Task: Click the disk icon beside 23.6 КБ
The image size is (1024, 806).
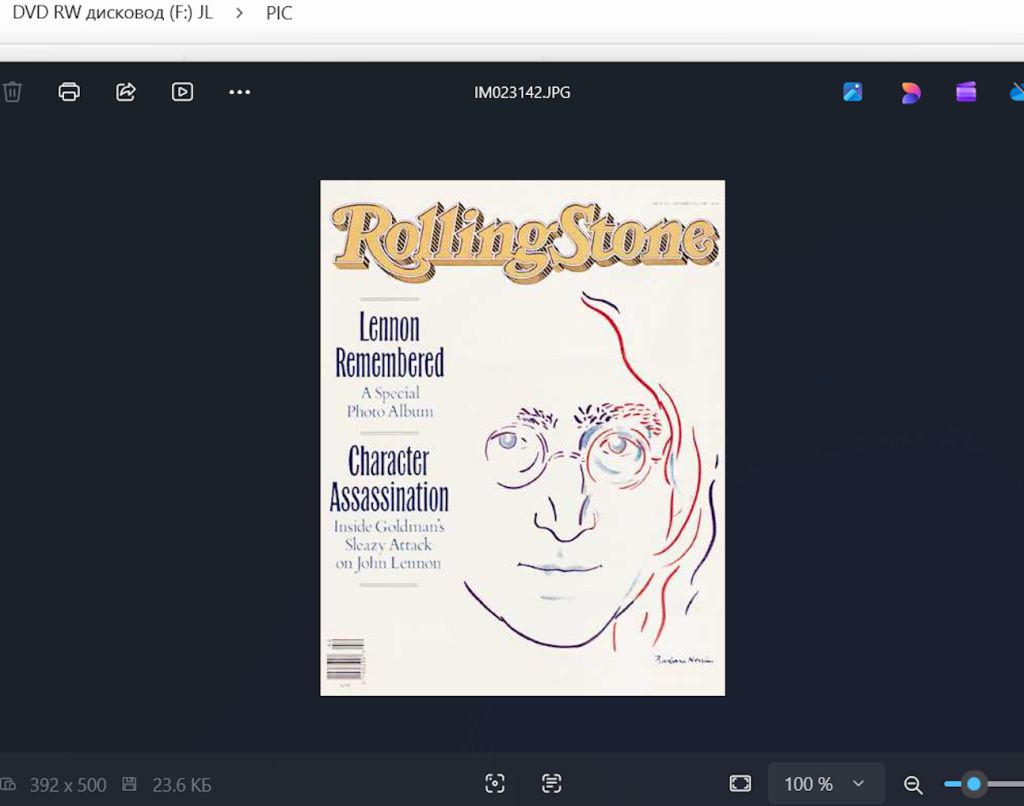Action: (x=129, y=784)
